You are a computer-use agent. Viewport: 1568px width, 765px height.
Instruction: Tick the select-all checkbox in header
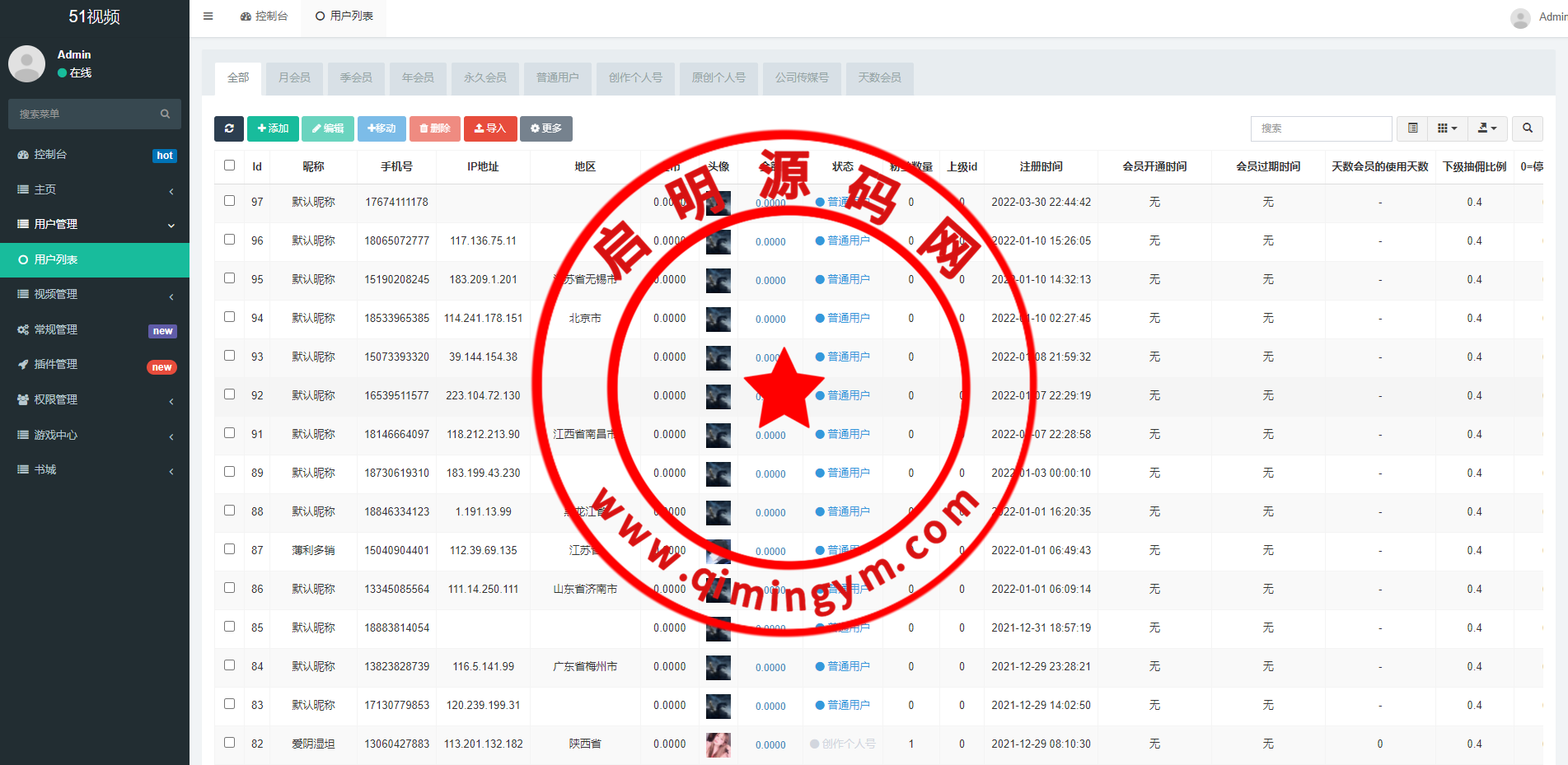(229, 166)
